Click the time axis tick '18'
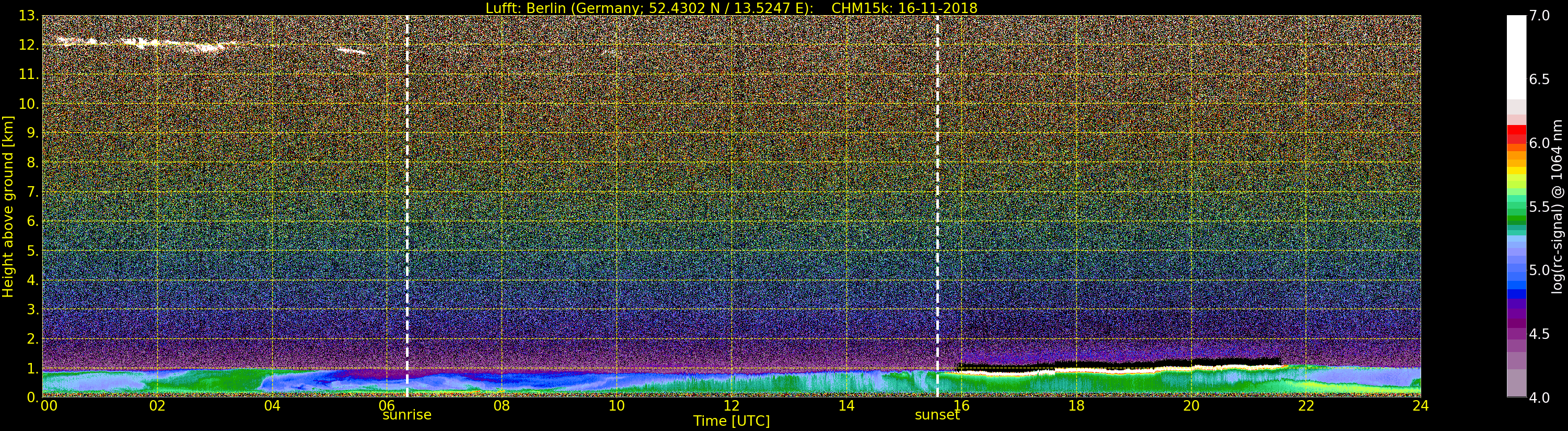The height and width of the screenshot is (431, 1568). 1076,405
